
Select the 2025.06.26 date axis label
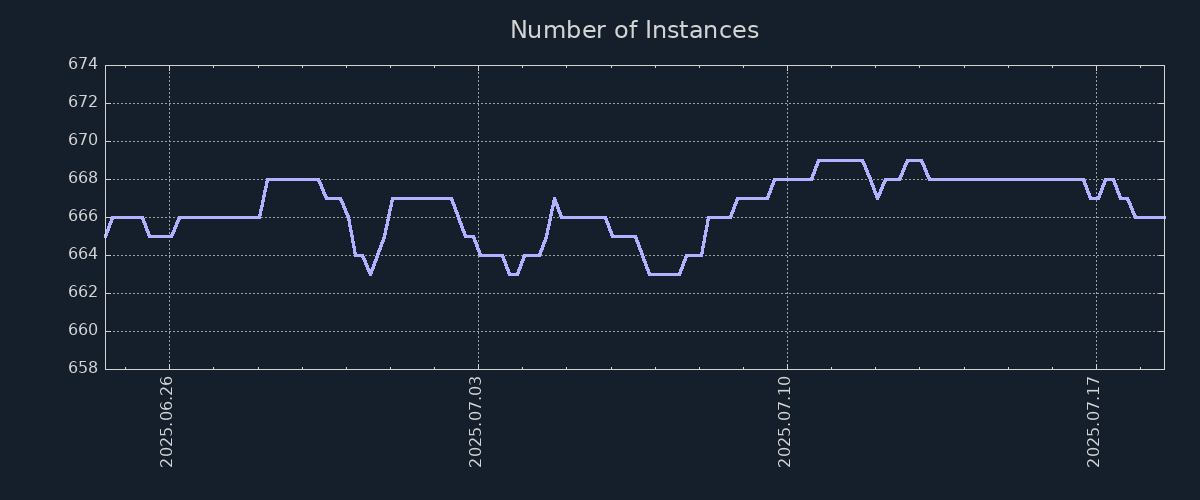pyautogui.click(x=167, y=421)
